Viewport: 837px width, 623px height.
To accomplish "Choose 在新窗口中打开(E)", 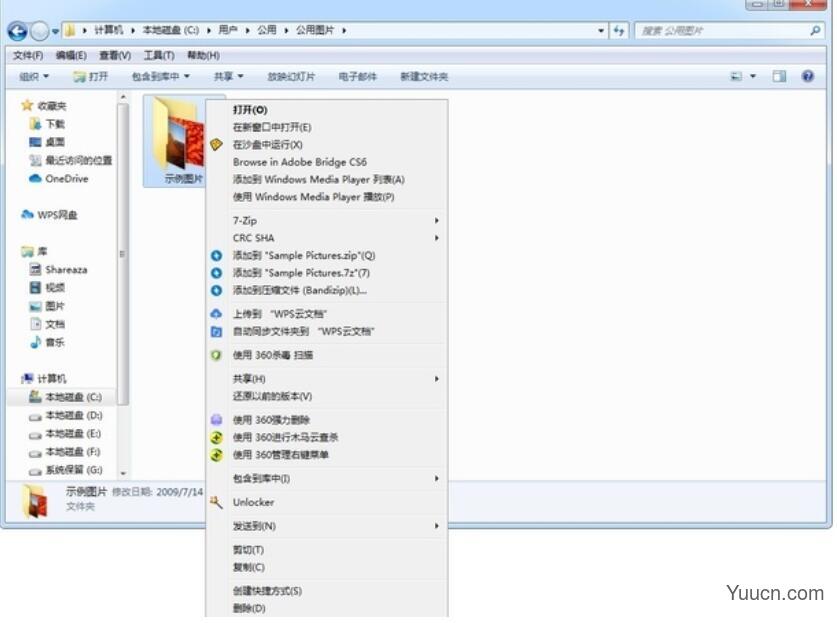I will pos(327,127).
